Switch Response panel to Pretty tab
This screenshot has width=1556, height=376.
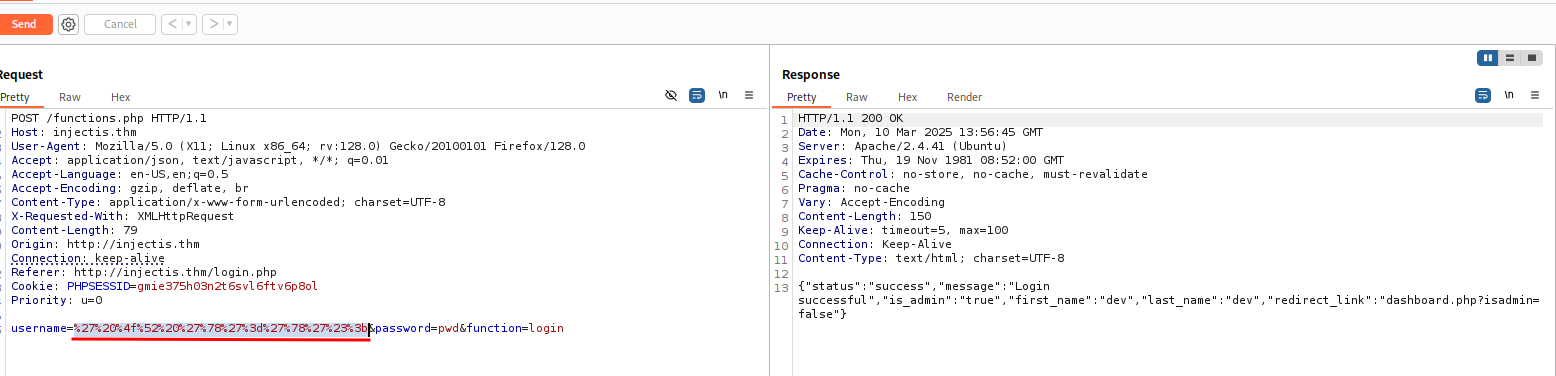(801, 97)
